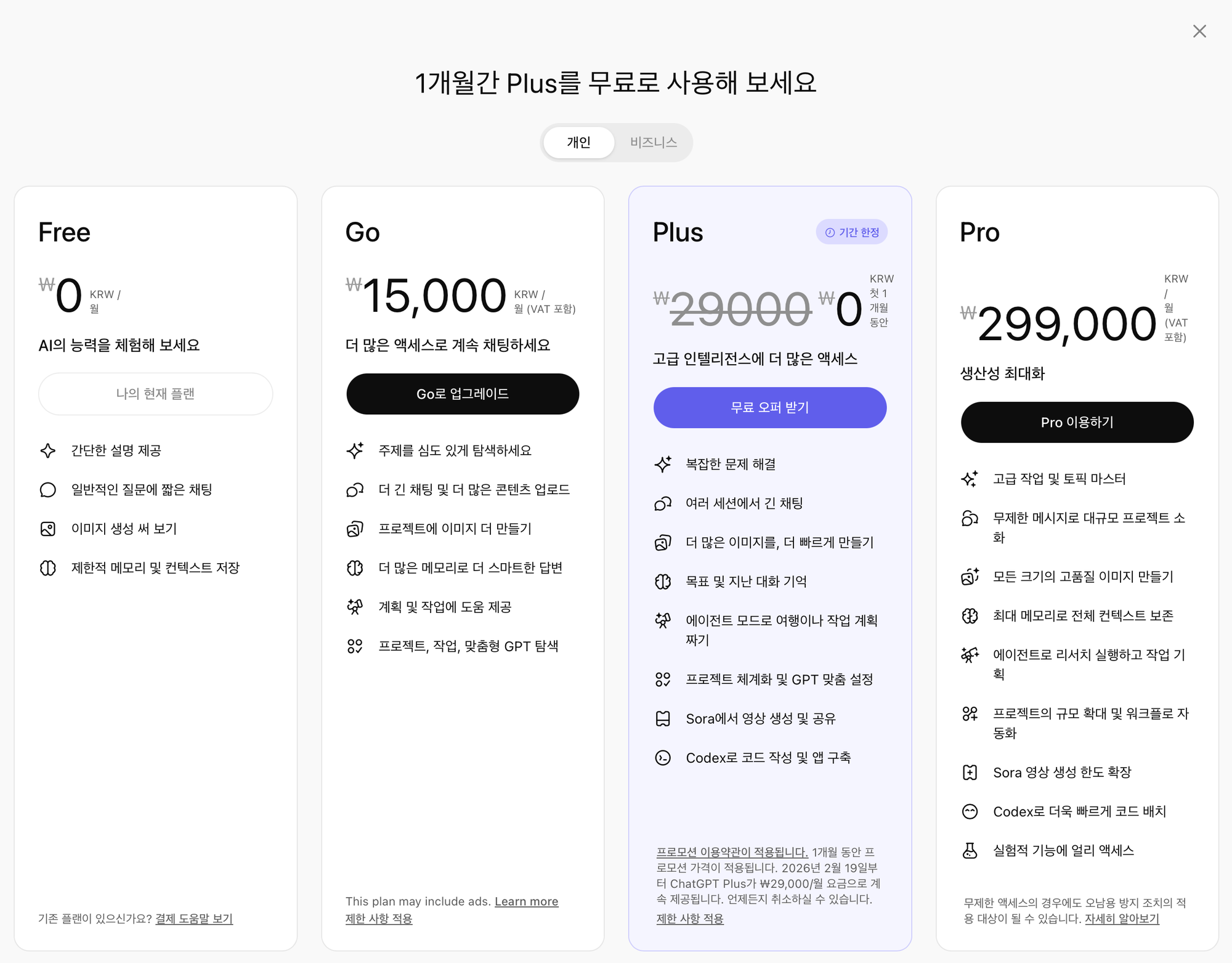Click the Codex code icon in Plus plan
The image size is (1232, 963).
(x=663, y=758)
